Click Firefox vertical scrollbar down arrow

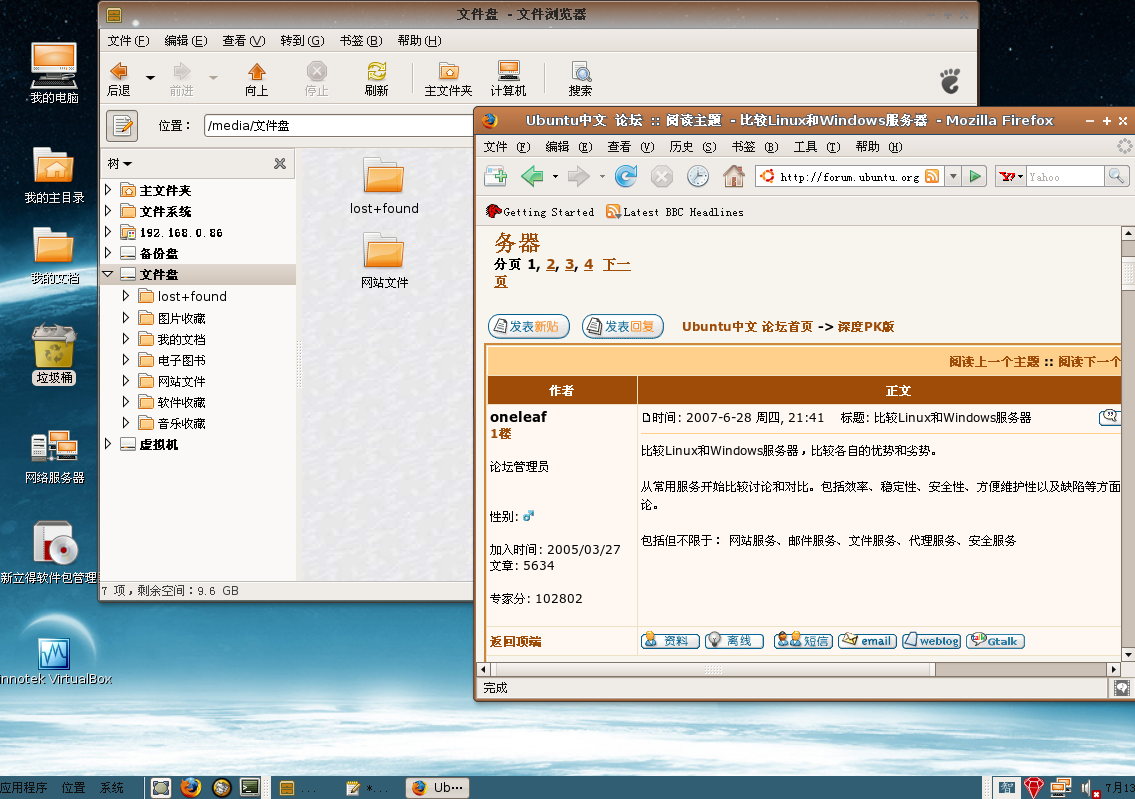click(x=1128, y=654)
